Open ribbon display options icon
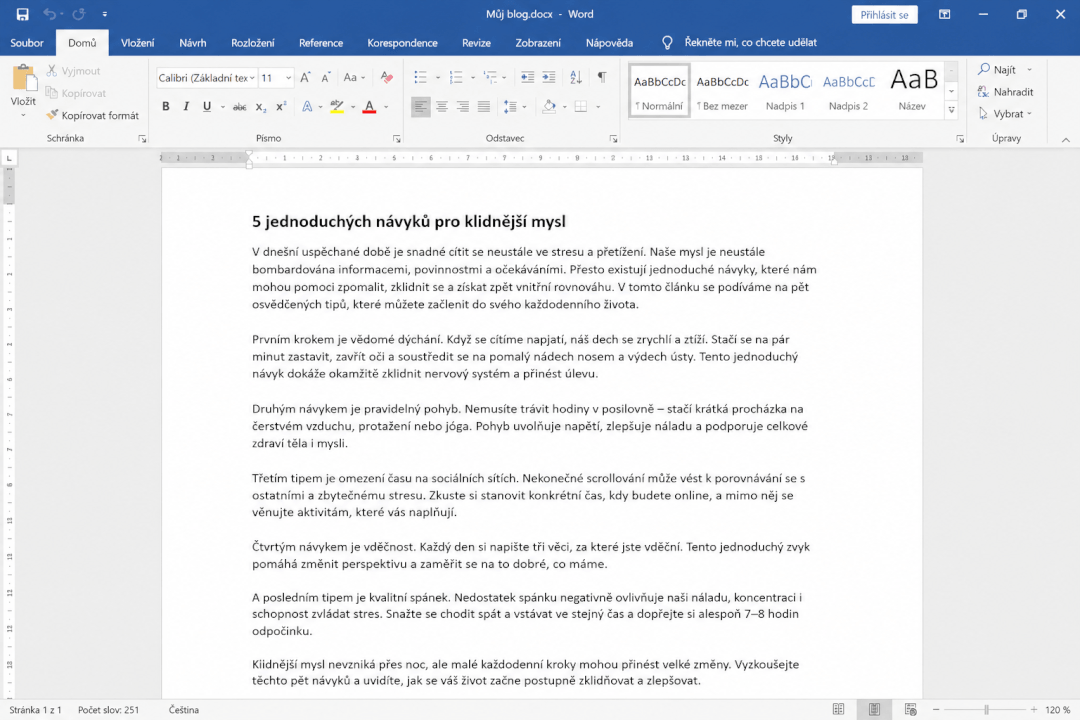This screenshot has height=720, width=1080. point(944,14)
